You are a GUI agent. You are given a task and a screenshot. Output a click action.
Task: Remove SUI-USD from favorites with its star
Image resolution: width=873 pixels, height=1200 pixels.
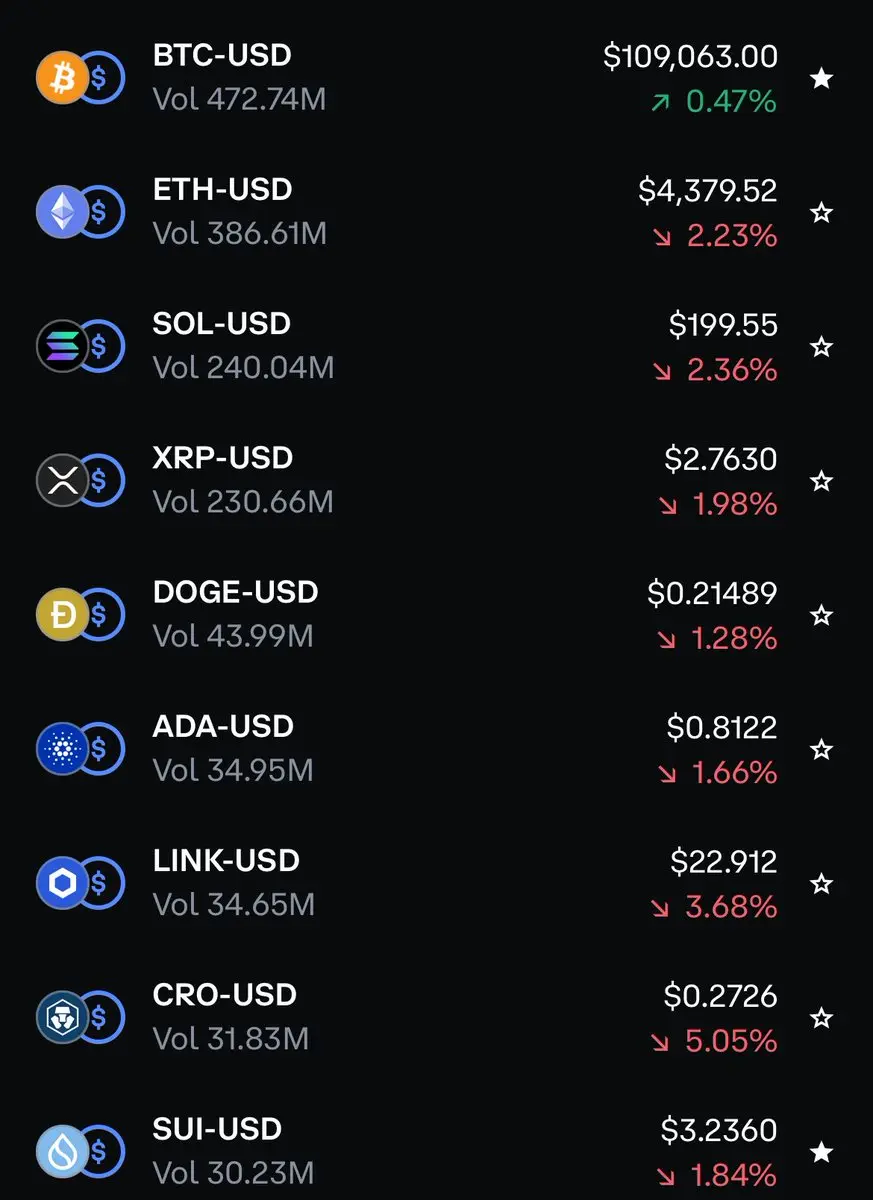point(821,1152)
